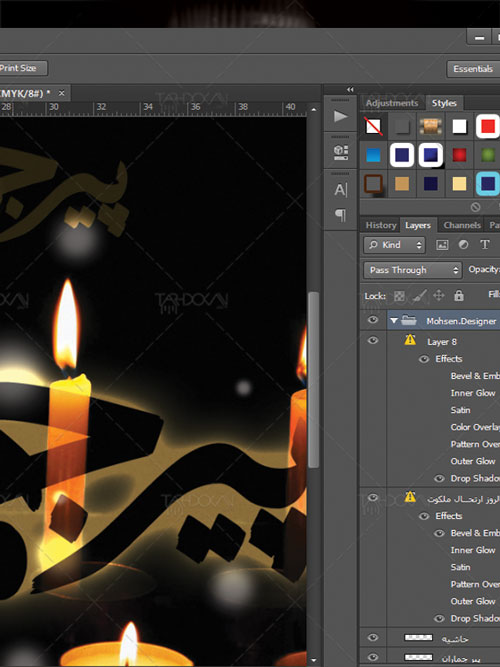The width and height of the screenshot is (500, 667).
Task: Hide the روز ارتحال ملکوت text layer
Action: click(373, 498)
